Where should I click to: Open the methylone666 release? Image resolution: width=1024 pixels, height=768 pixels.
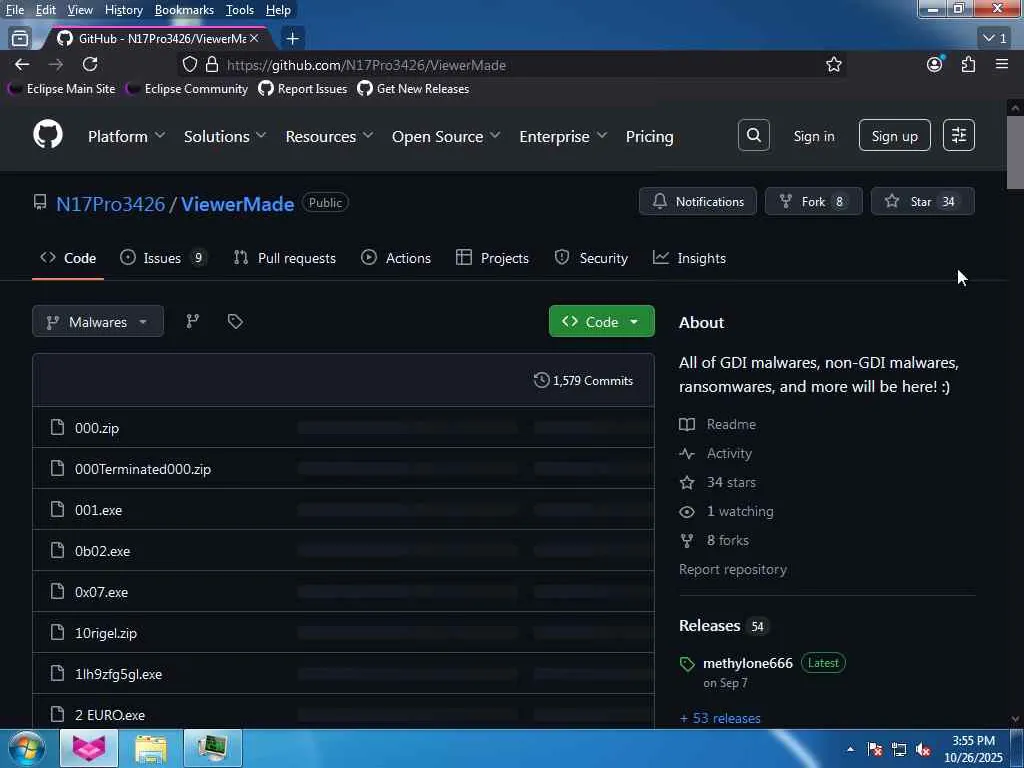[x=748, y=663]
